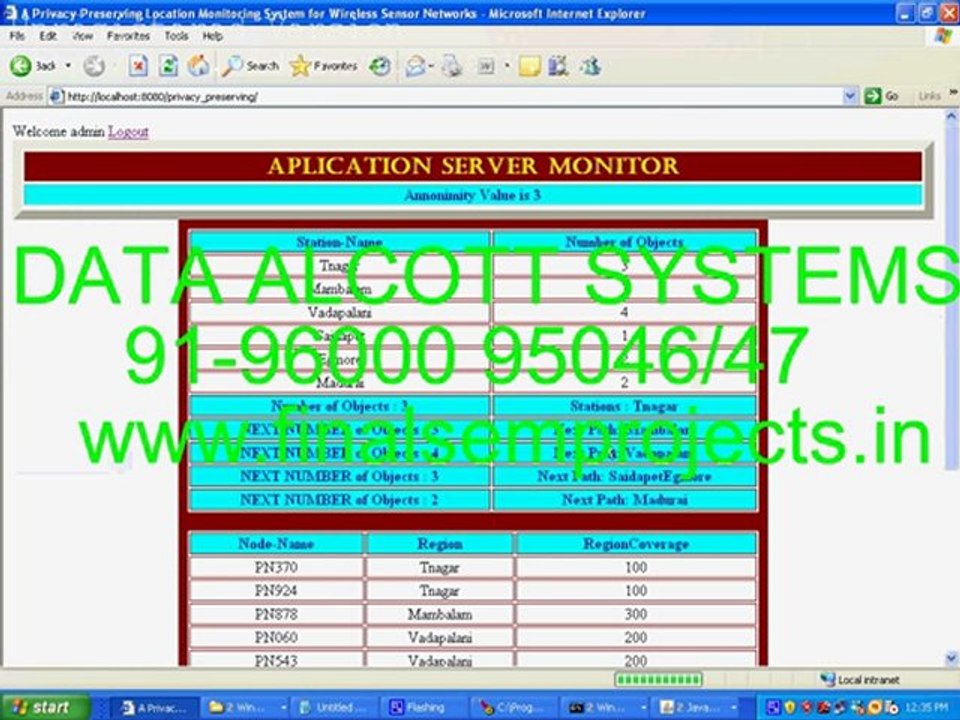
Task: Open the View menu
Action: (x=83, y=36)
